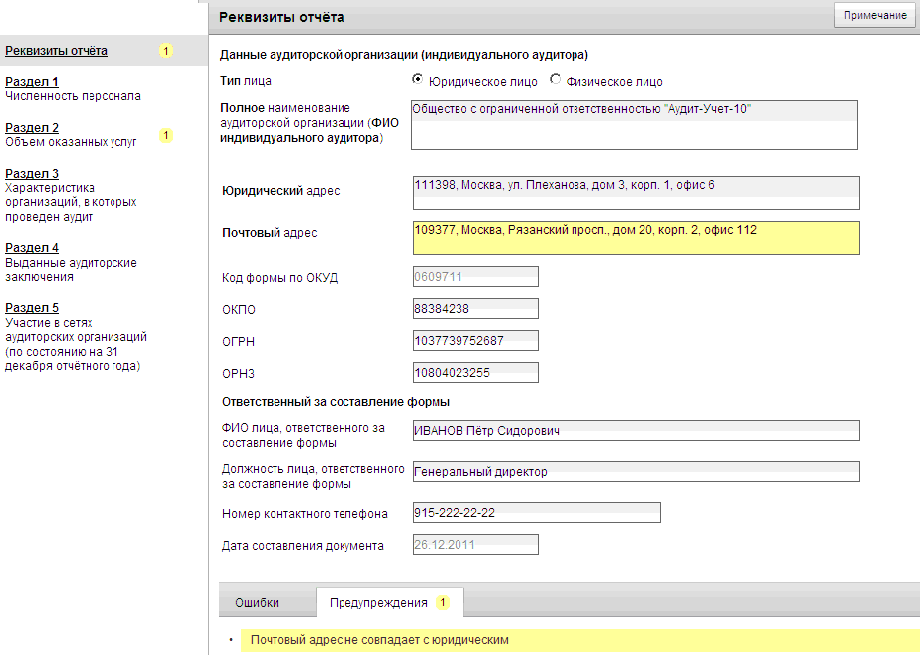This screenshot has height=655, width=920.
Task: Click the Почтовый адрес warning message
Action: click(x=380, y=640)
